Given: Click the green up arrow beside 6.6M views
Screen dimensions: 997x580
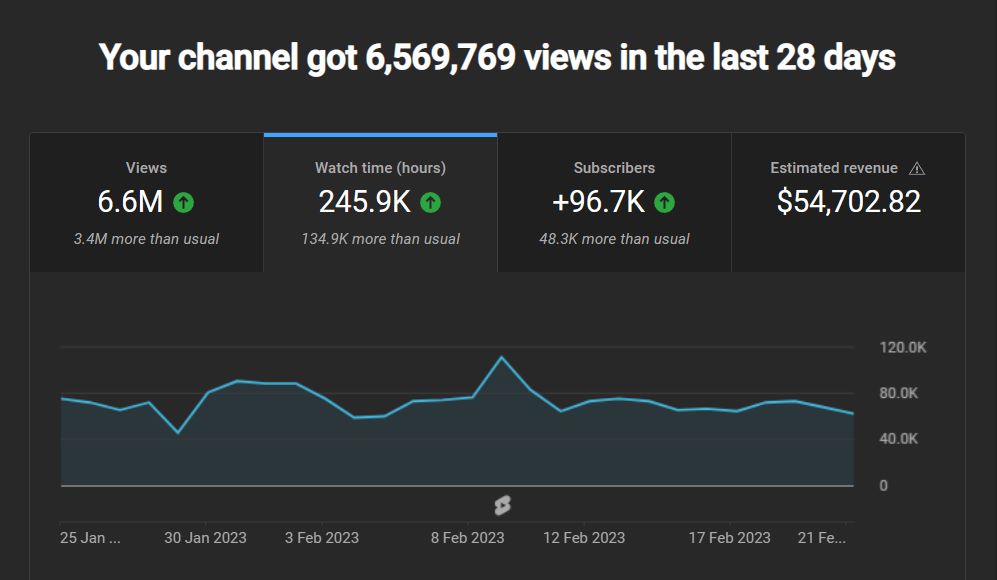Looking at the screenshot, I should 183,203.
